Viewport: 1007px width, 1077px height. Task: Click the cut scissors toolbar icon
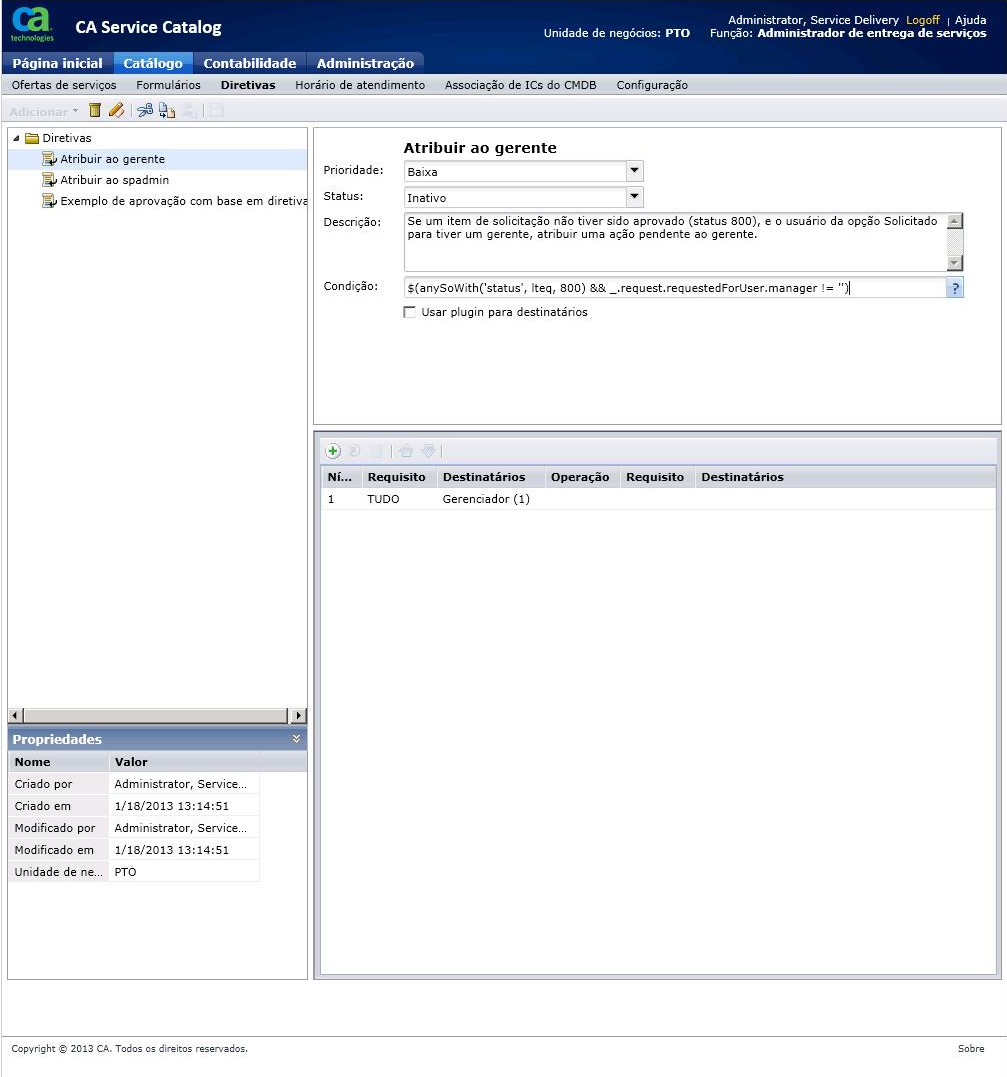click(145, 111)
